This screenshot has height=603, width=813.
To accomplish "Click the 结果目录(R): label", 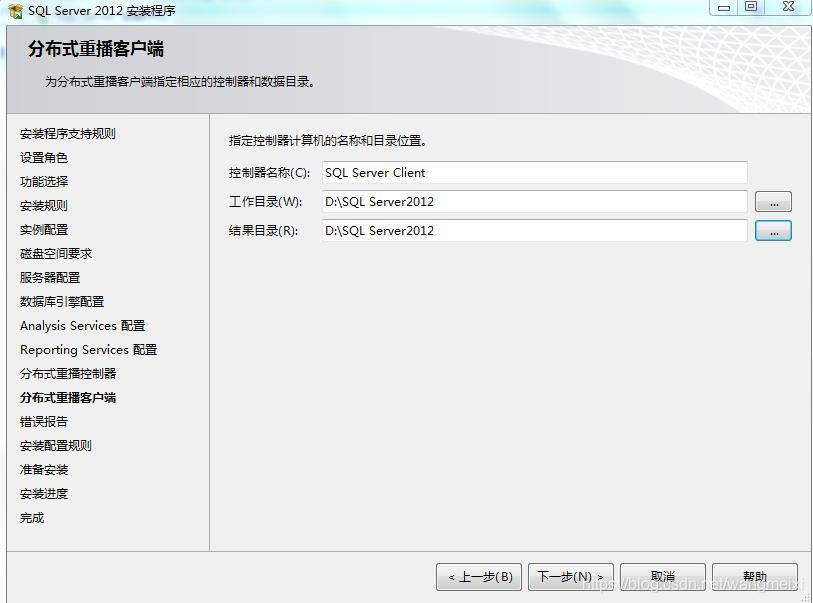I will pos(263,231).
